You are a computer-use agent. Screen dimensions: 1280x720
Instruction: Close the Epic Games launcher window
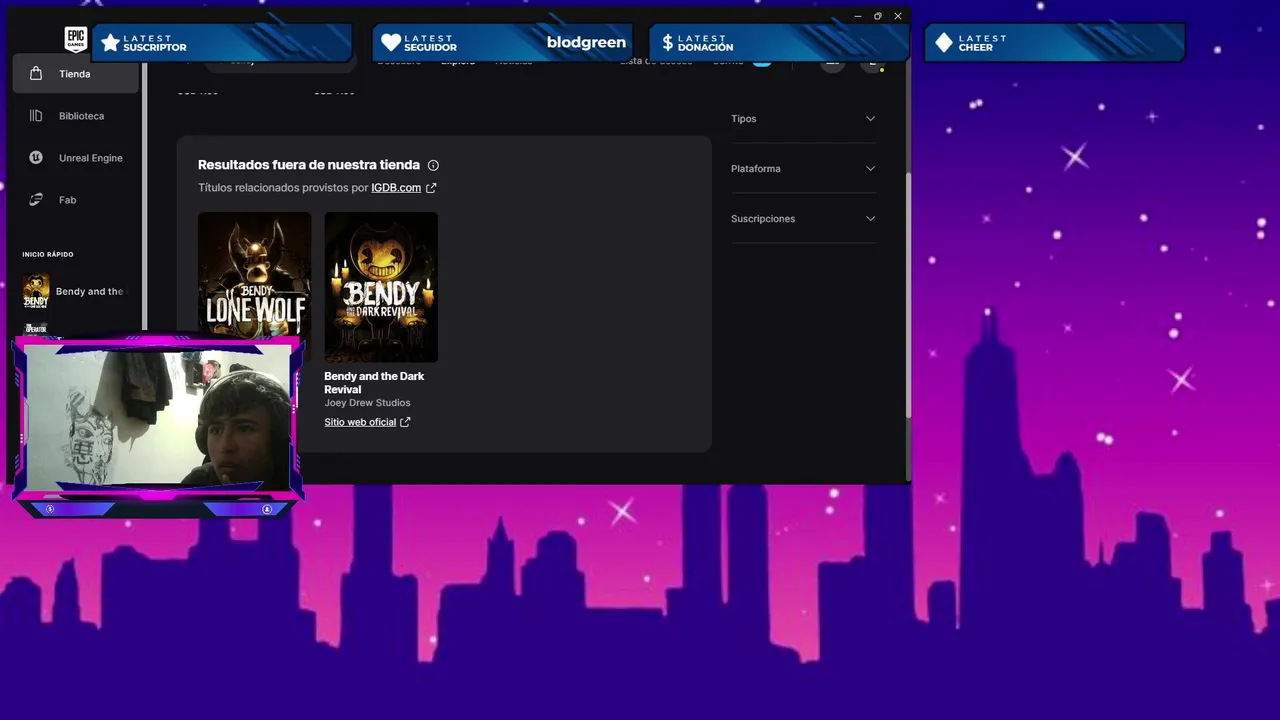[898, 16]
